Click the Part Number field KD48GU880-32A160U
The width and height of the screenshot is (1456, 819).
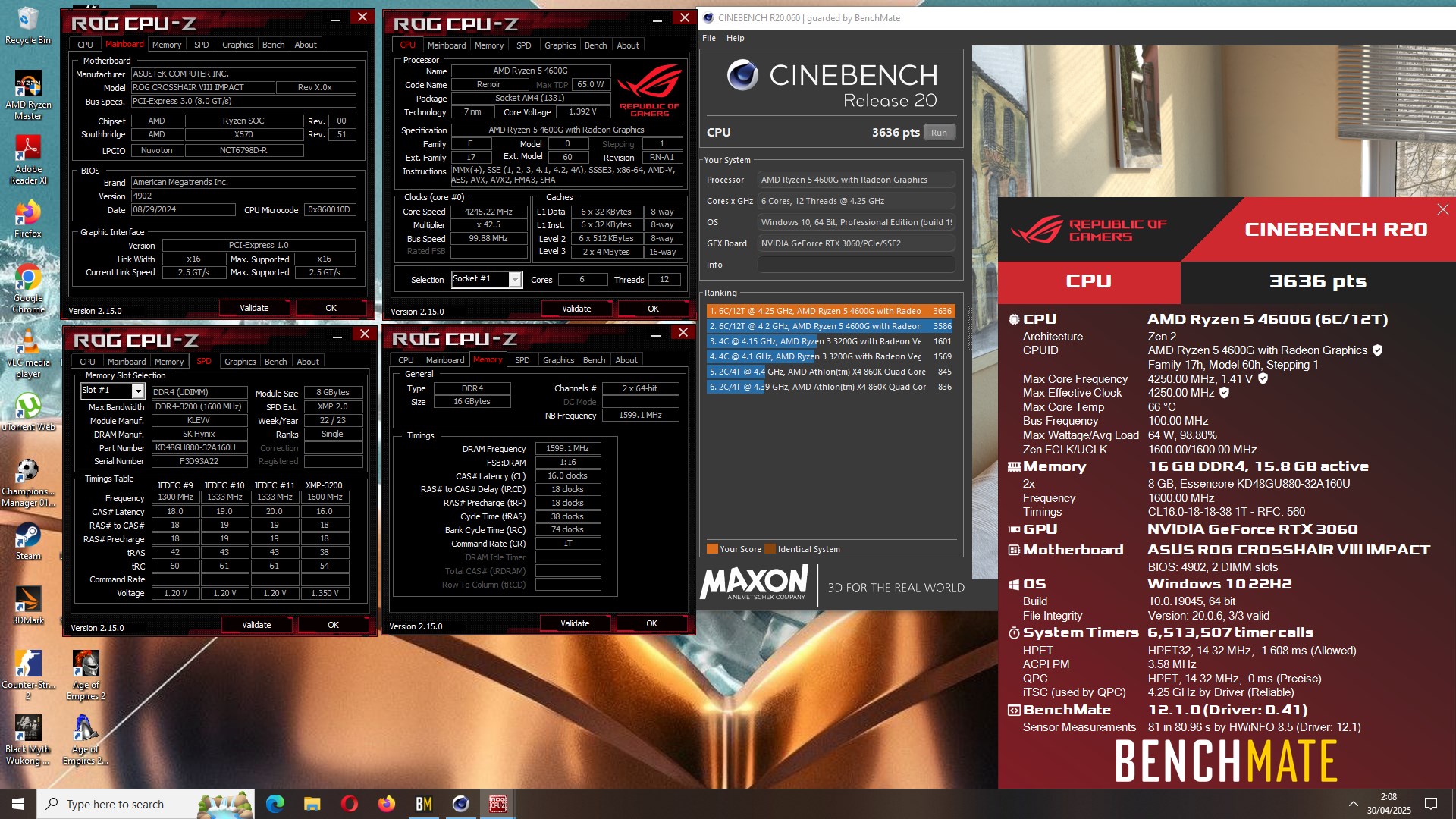point(199,448)
